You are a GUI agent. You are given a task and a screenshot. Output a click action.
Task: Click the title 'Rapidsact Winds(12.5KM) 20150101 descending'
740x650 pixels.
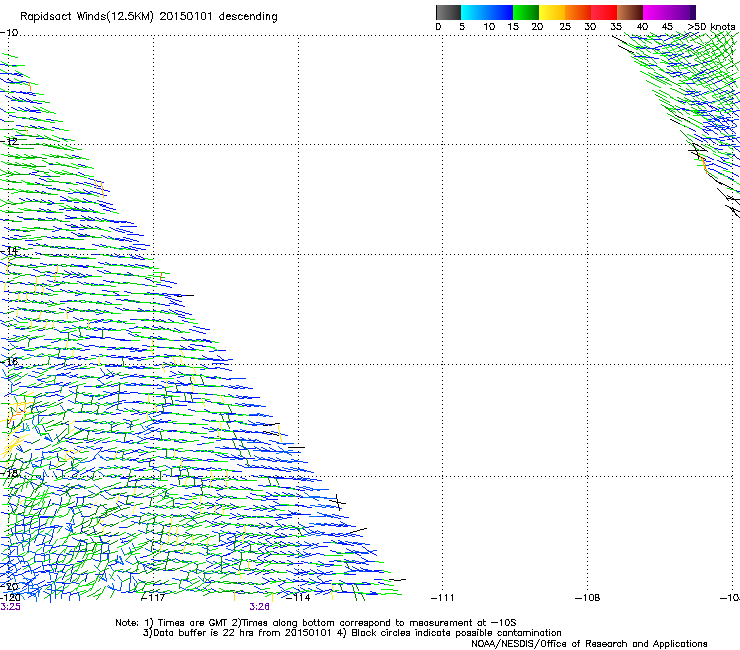pyautogui.click(x=149, y=17)
